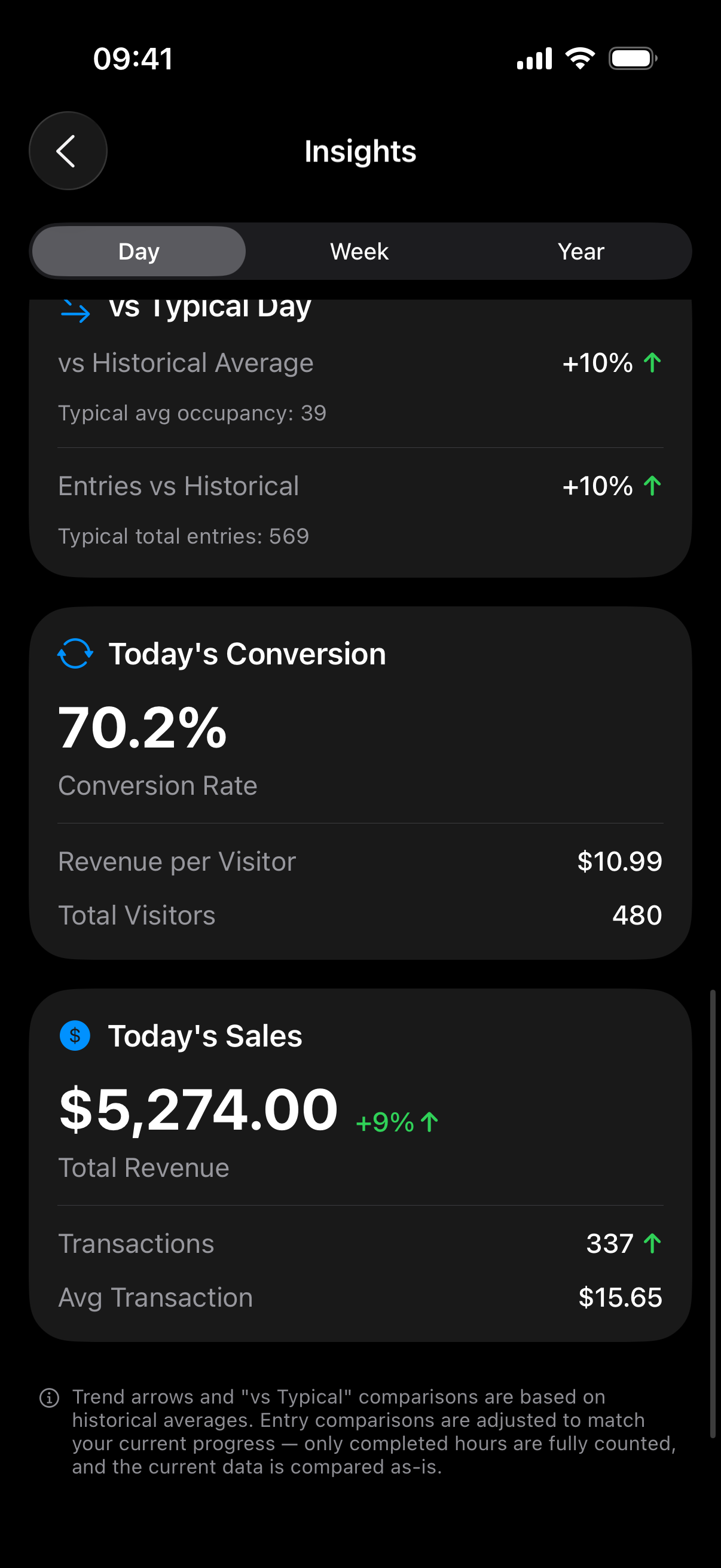Switch to the Year view
The width and height of the screenshot is (721, 1568).
coord(581,251)
